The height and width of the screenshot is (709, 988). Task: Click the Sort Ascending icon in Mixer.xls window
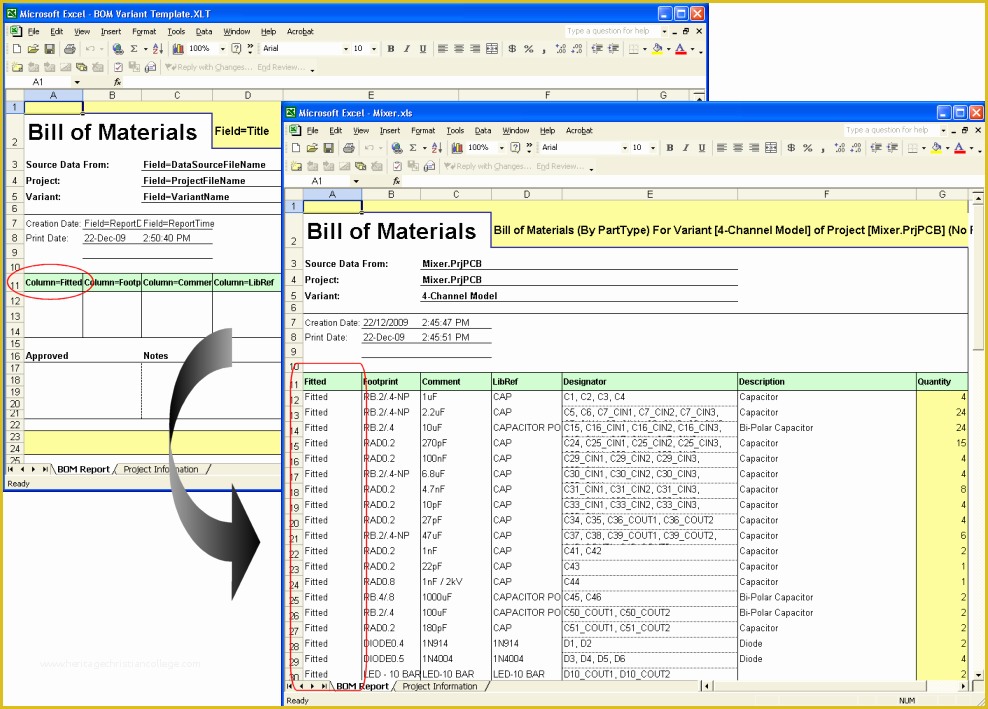pos(437,147)
